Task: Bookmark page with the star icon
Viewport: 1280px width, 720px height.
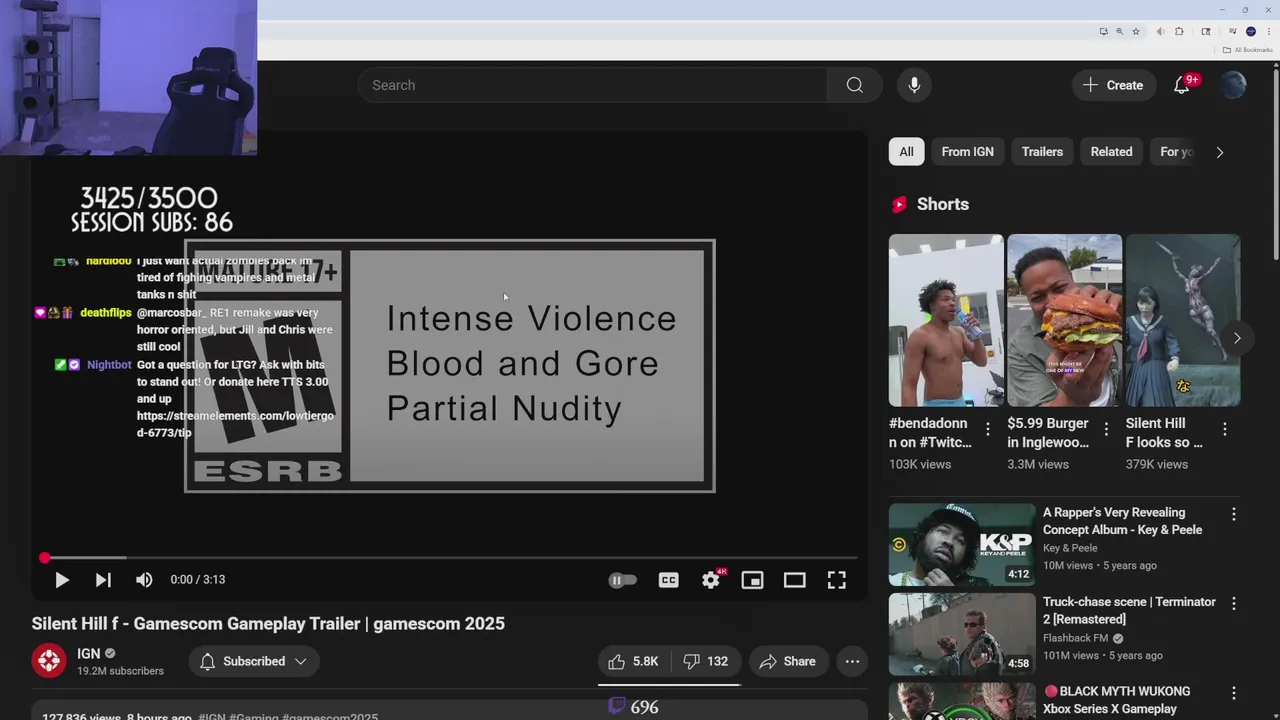Action: click(1136, 31)
